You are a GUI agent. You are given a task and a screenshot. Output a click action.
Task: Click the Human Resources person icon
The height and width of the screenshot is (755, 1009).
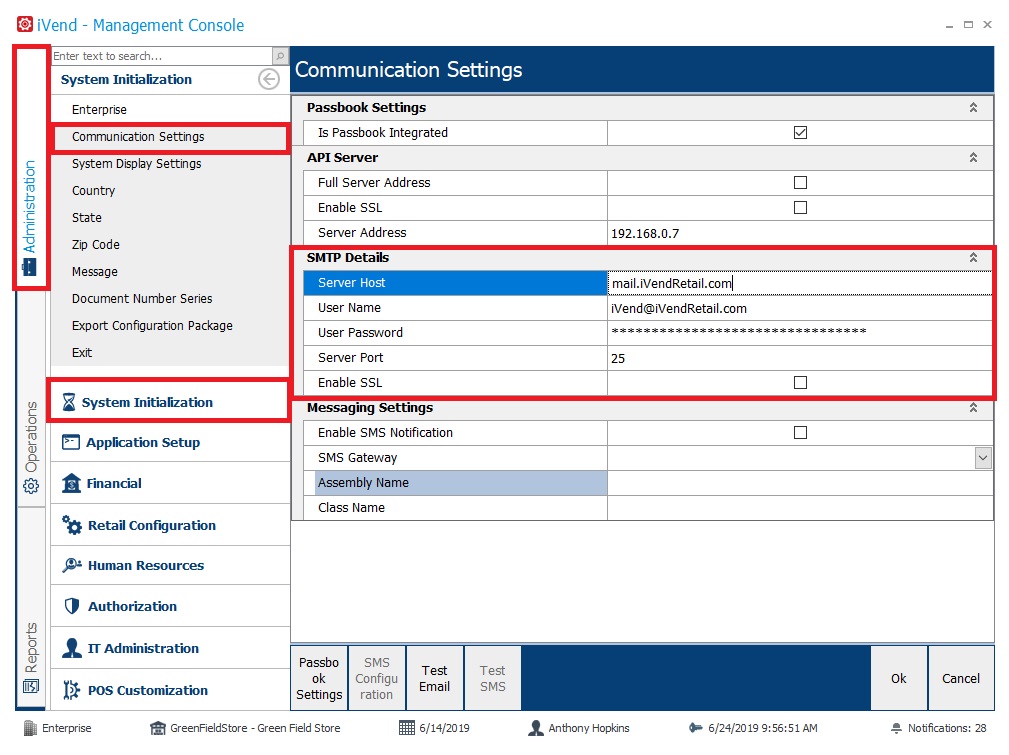(x=71, y=565)
